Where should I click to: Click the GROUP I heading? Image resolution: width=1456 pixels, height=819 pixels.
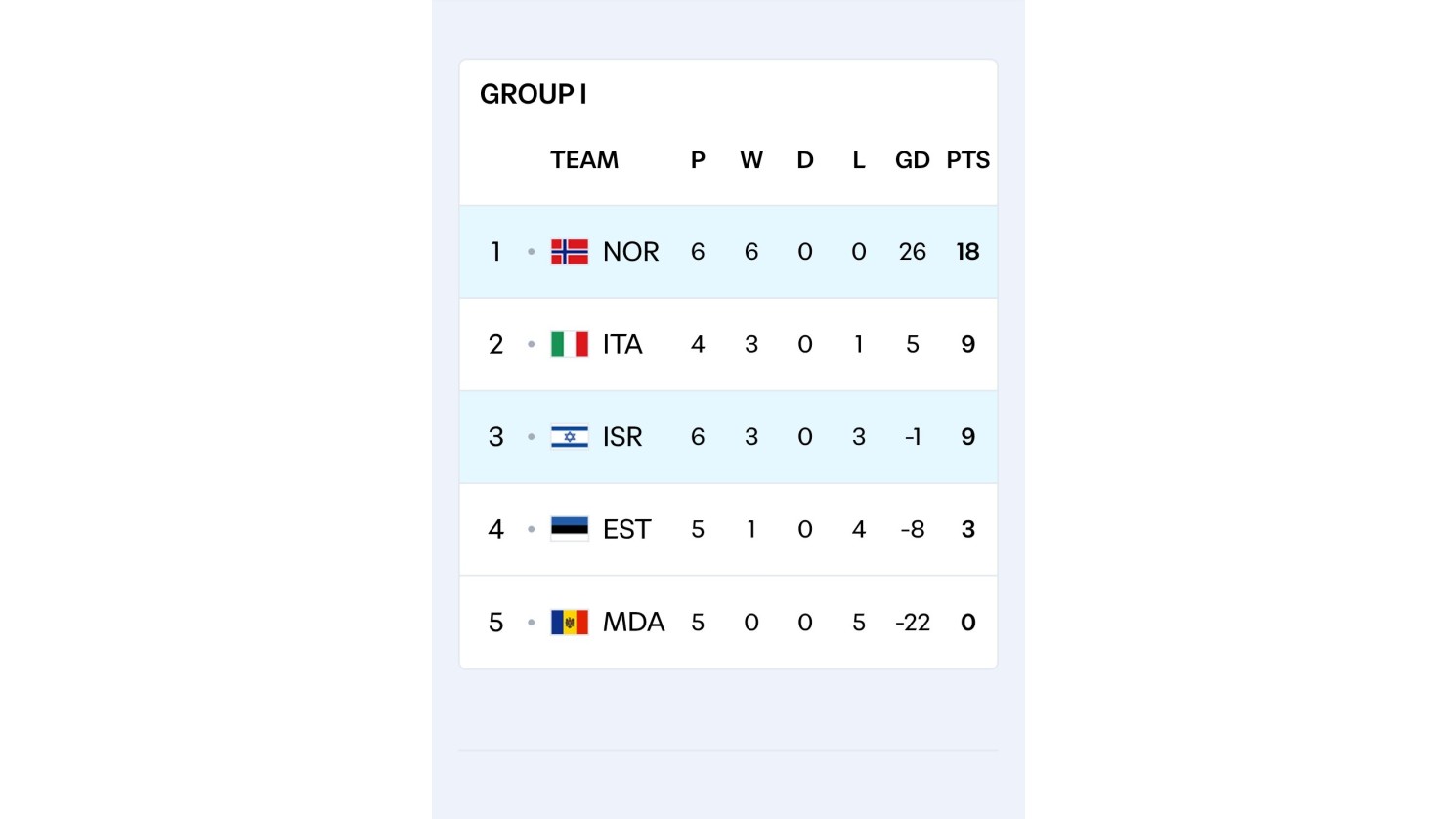(533, 94)
